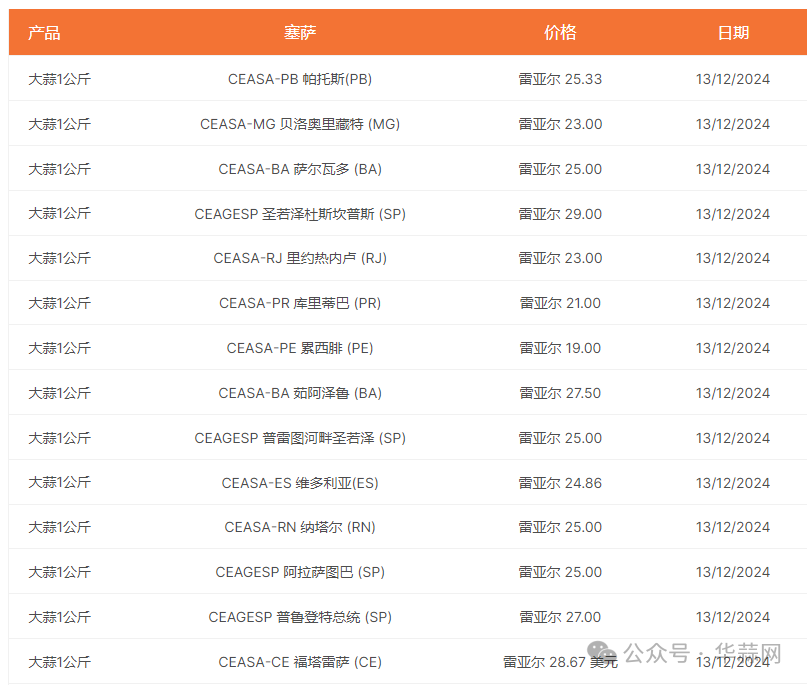Select CEAGESP 普鲁登特总统 (SP) cell
This screenshot has height=685, width=807.
click(300, 617)
